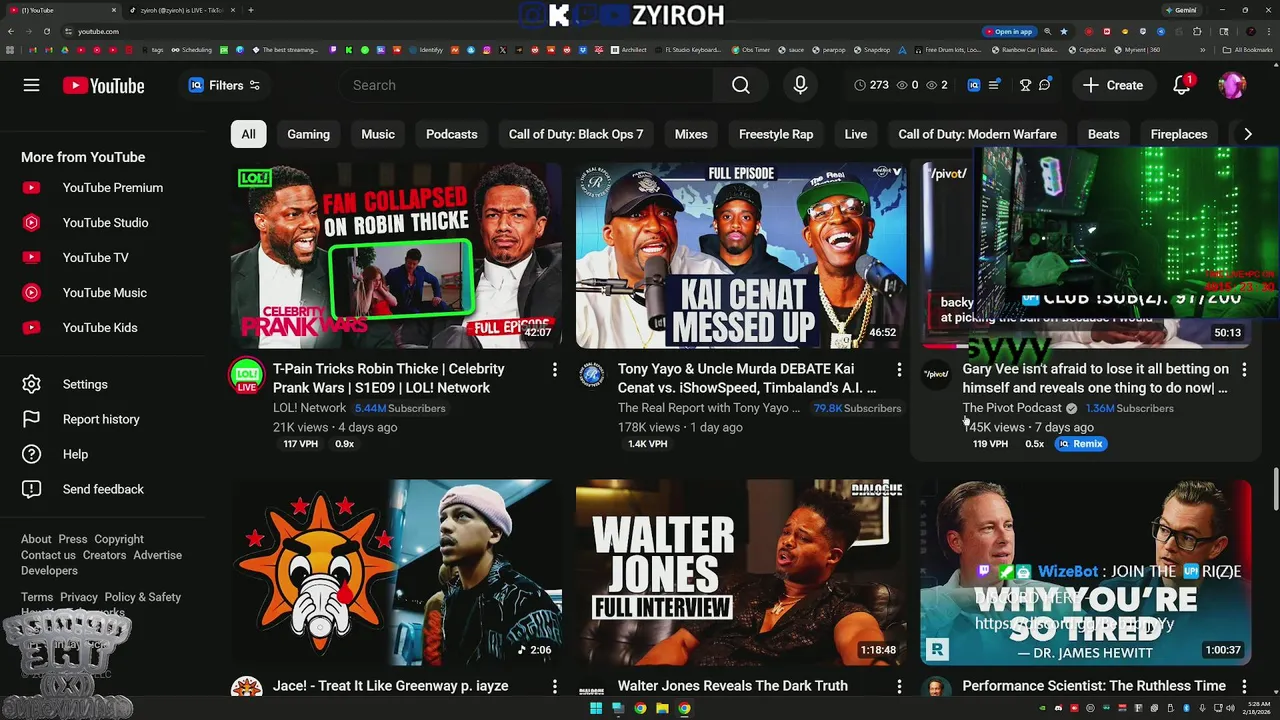The image size is (1280, 720).
Task: Open more options for T-Pain video
Action: tap(554, 370)
